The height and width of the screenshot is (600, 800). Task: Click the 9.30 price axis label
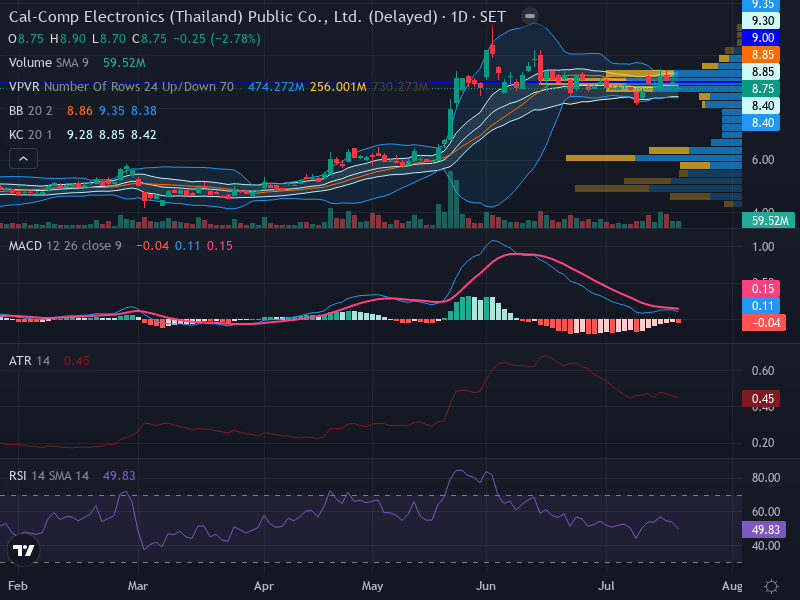point(761,21)
